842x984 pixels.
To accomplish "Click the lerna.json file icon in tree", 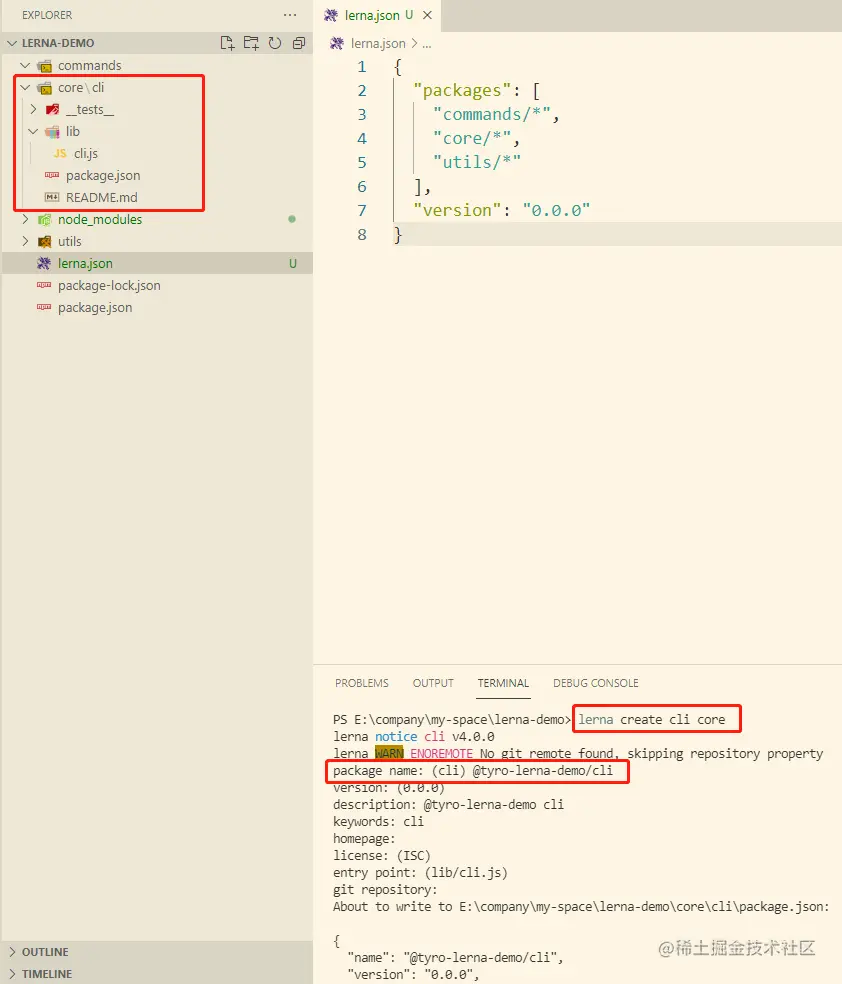I will pyautogui.click(x=44, y=264).
